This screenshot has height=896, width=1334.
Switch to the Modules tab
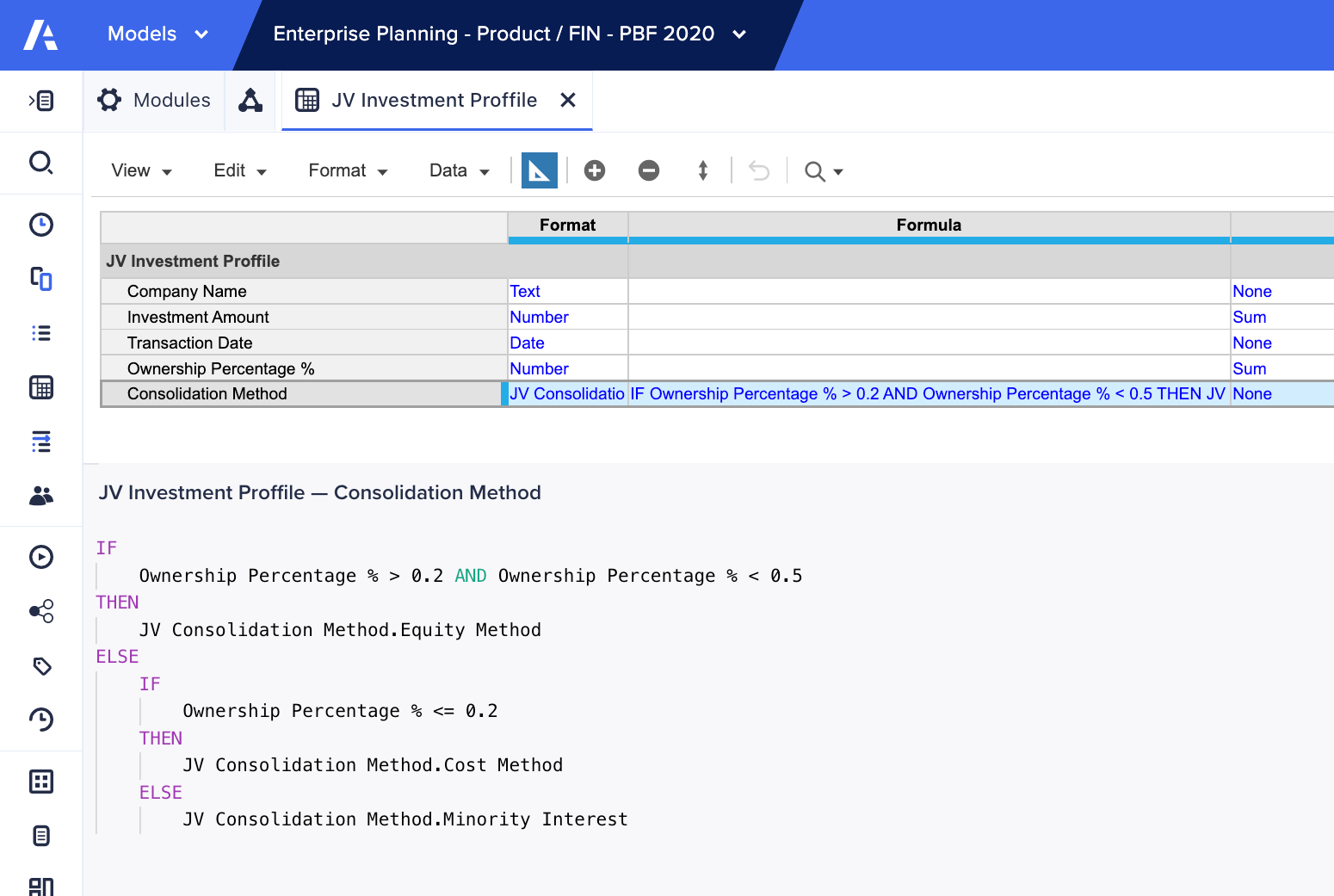click(x=153, y=100)
